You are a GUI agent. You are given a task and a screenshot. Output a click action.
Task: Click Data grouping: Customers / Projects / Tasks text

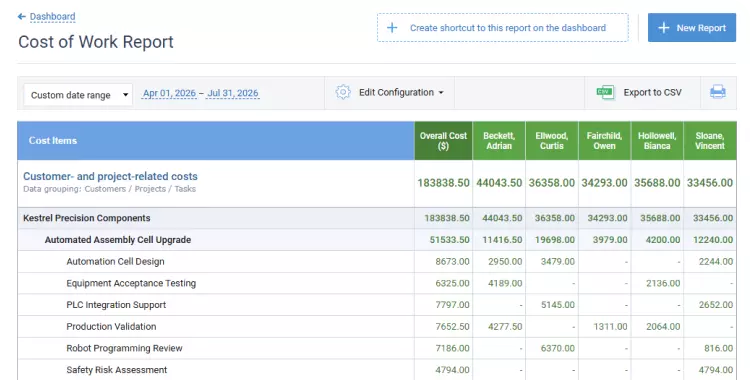[110, 189]
